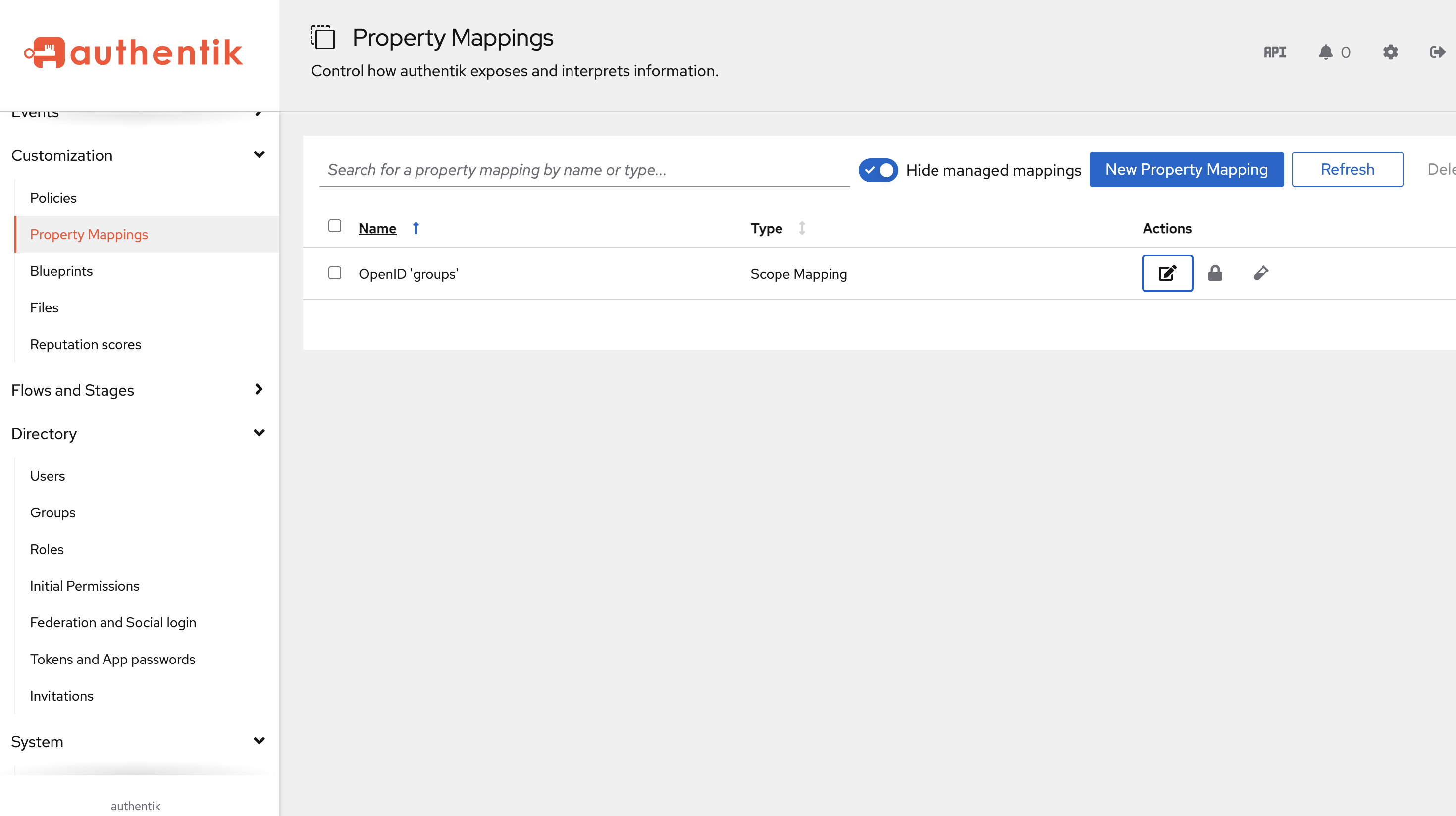Viewport: 1456px width, 816px height.
Task: Click the Name column sort arrow
Action: coord(416,228)
